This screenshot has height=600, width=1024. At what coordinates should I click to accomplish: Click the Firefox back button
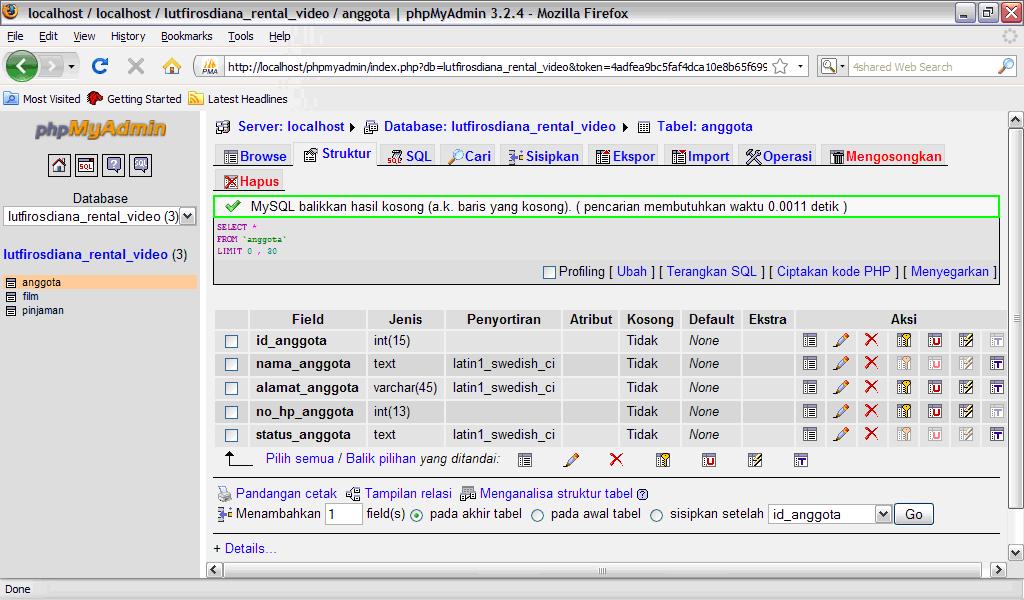coord(22,66)
